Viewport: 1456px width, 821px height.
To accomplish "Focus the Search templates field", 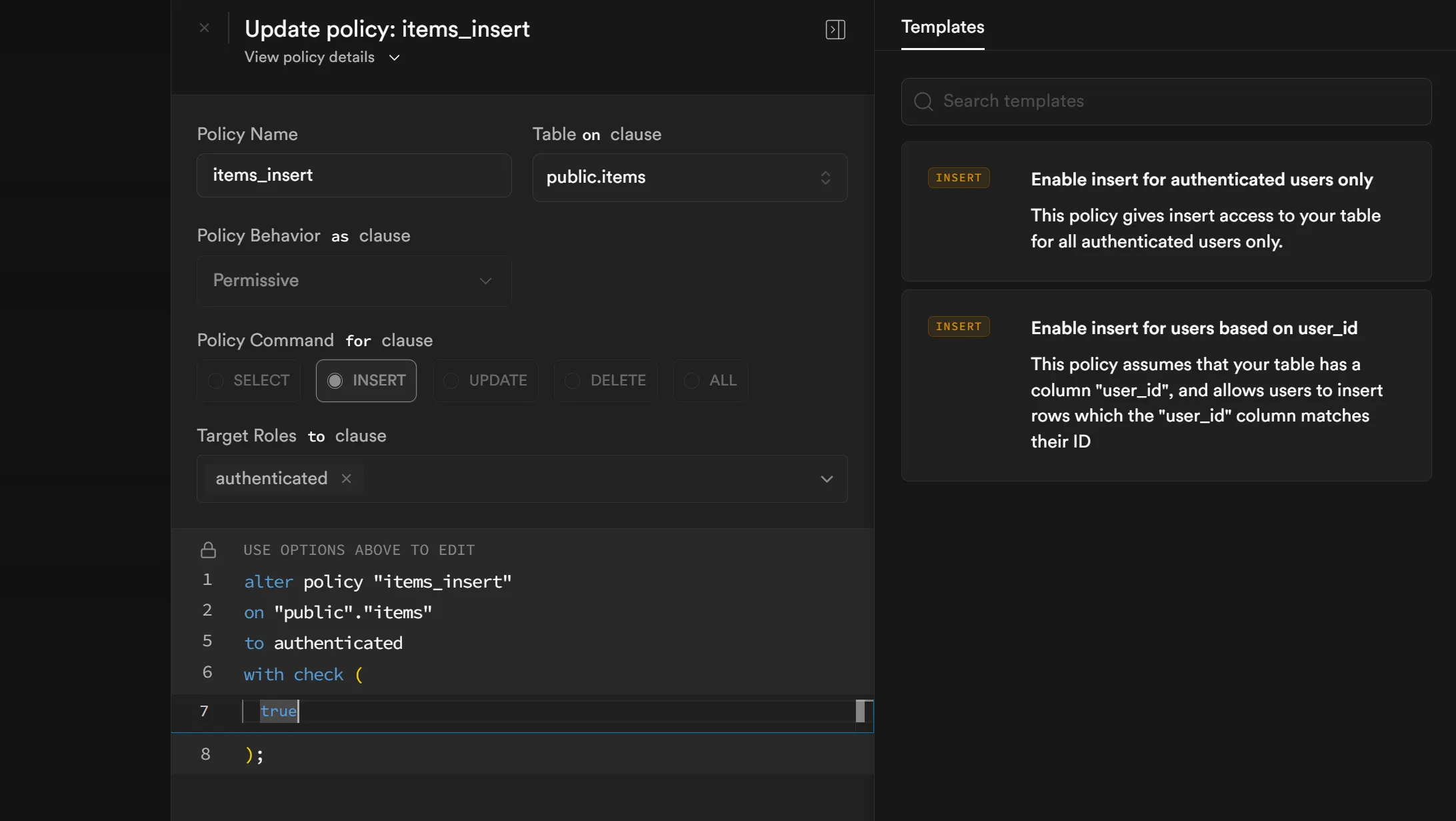I will coord(1166,101).
